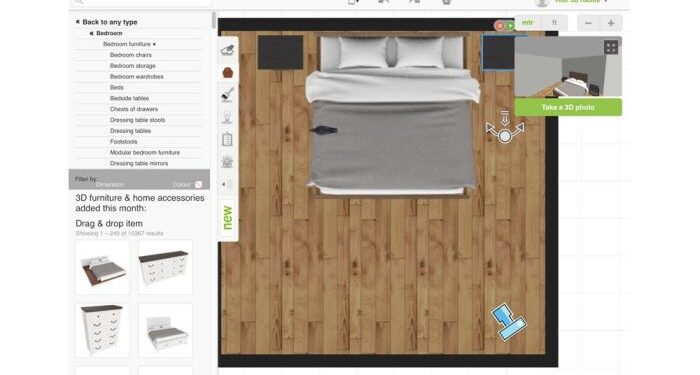Image resolution: width=700 pixels, height=375 pixels.
Task: Switch measurement units to ft
Action: tap(554, 22)
